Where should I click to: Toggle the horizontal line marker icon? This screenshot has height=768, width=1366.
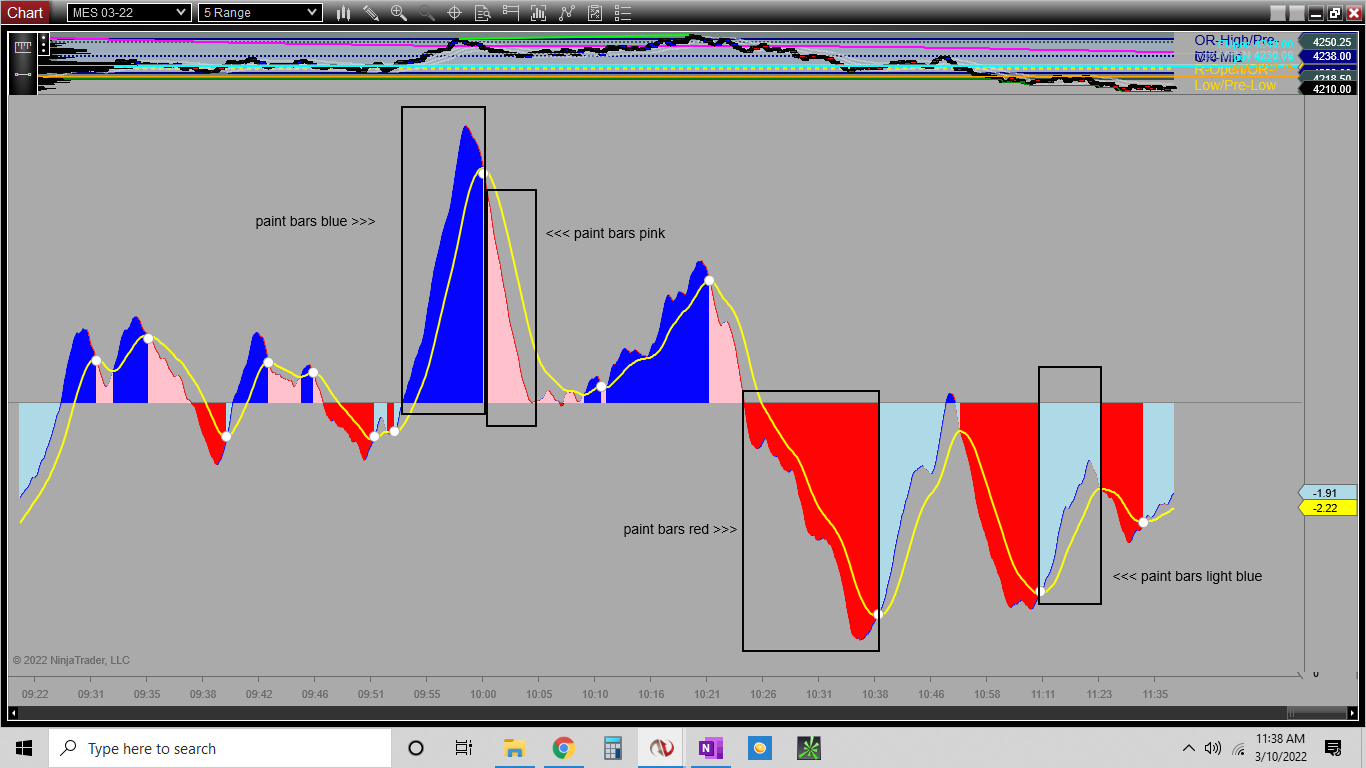click(x=23, y=74)
